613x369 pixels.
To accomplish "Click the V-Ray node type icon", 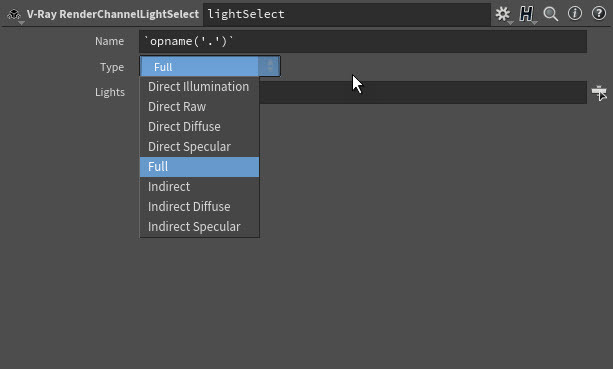I will coord(14,15).
